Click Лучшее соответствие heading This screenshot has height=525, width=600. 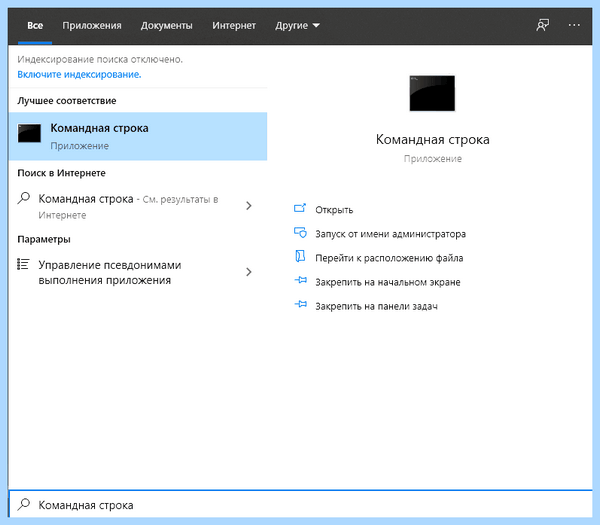[67, 101]
